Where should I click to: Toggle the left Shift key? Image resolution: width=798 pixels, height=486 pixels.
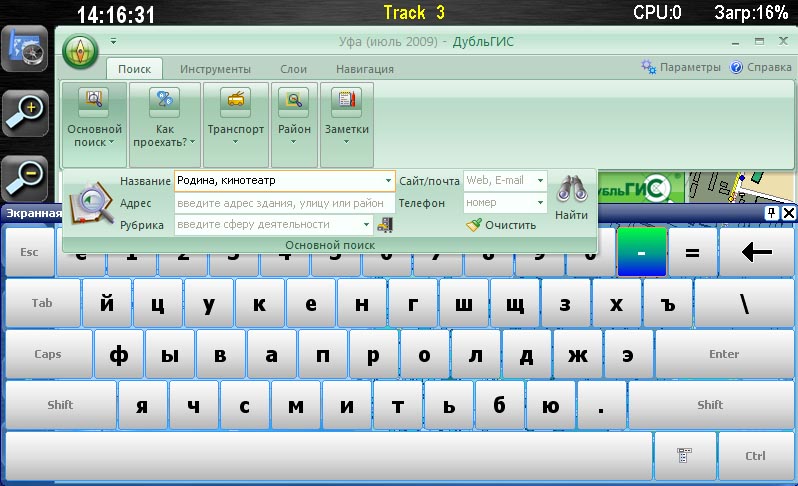pos(60,405)
